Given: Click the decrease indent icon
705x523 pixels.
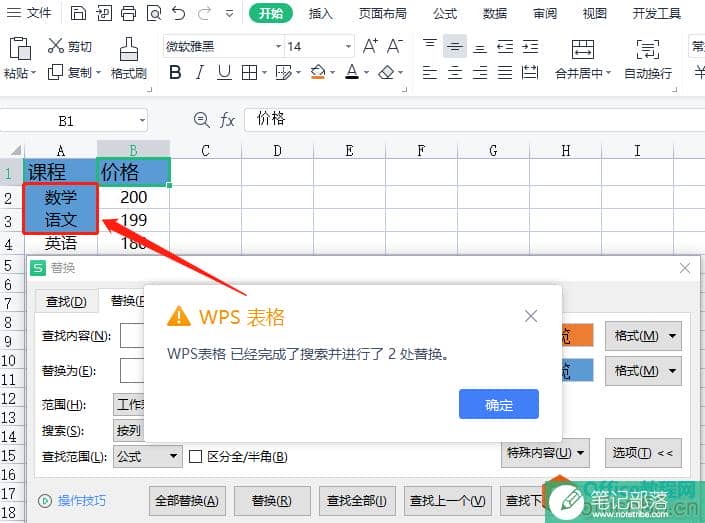Looking at the screenshot, I should coord(505,46).
